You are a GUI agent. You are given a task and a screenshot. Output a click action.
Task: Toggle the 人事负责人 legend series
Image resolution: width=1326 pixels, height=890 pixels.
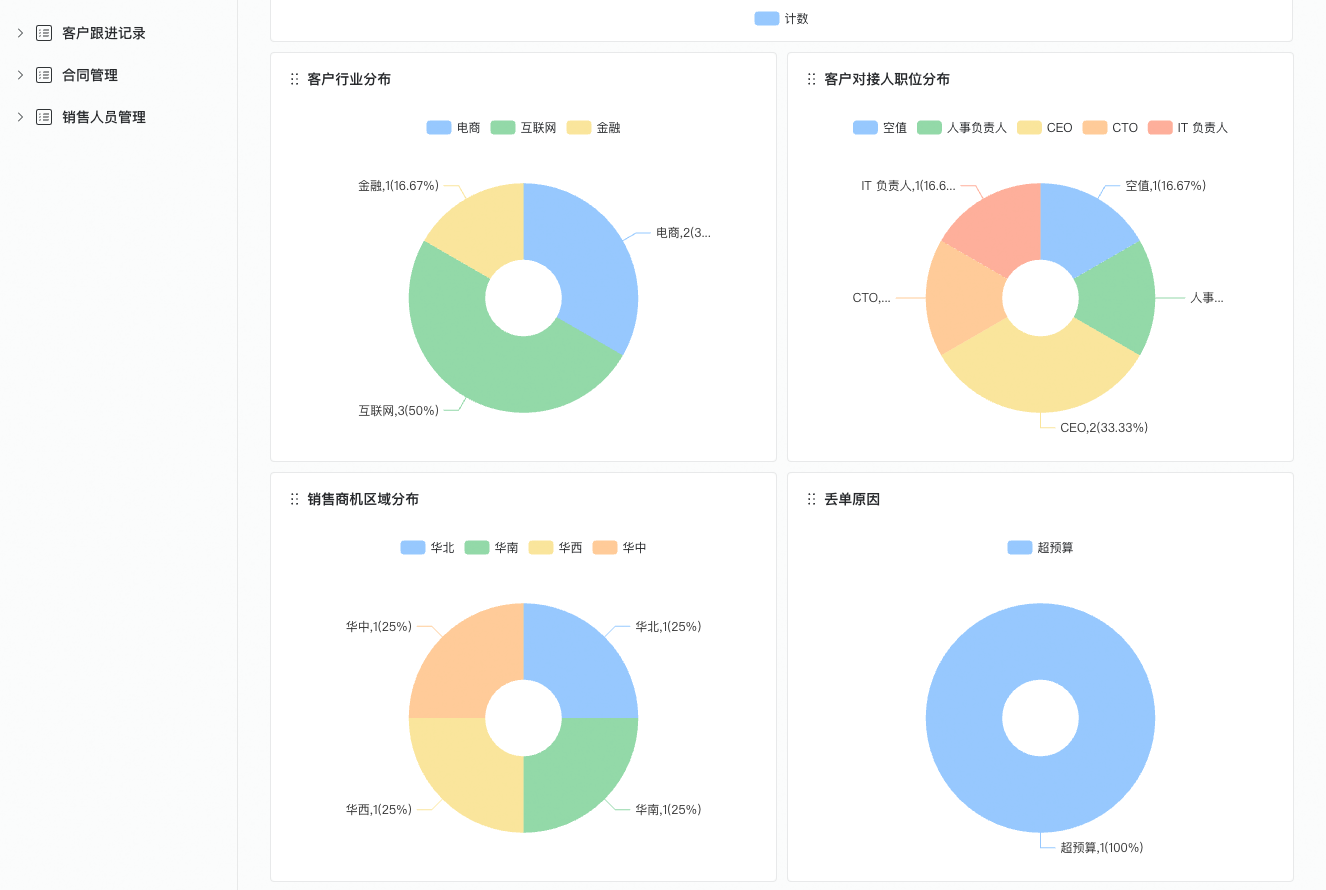tap(962, 128)
